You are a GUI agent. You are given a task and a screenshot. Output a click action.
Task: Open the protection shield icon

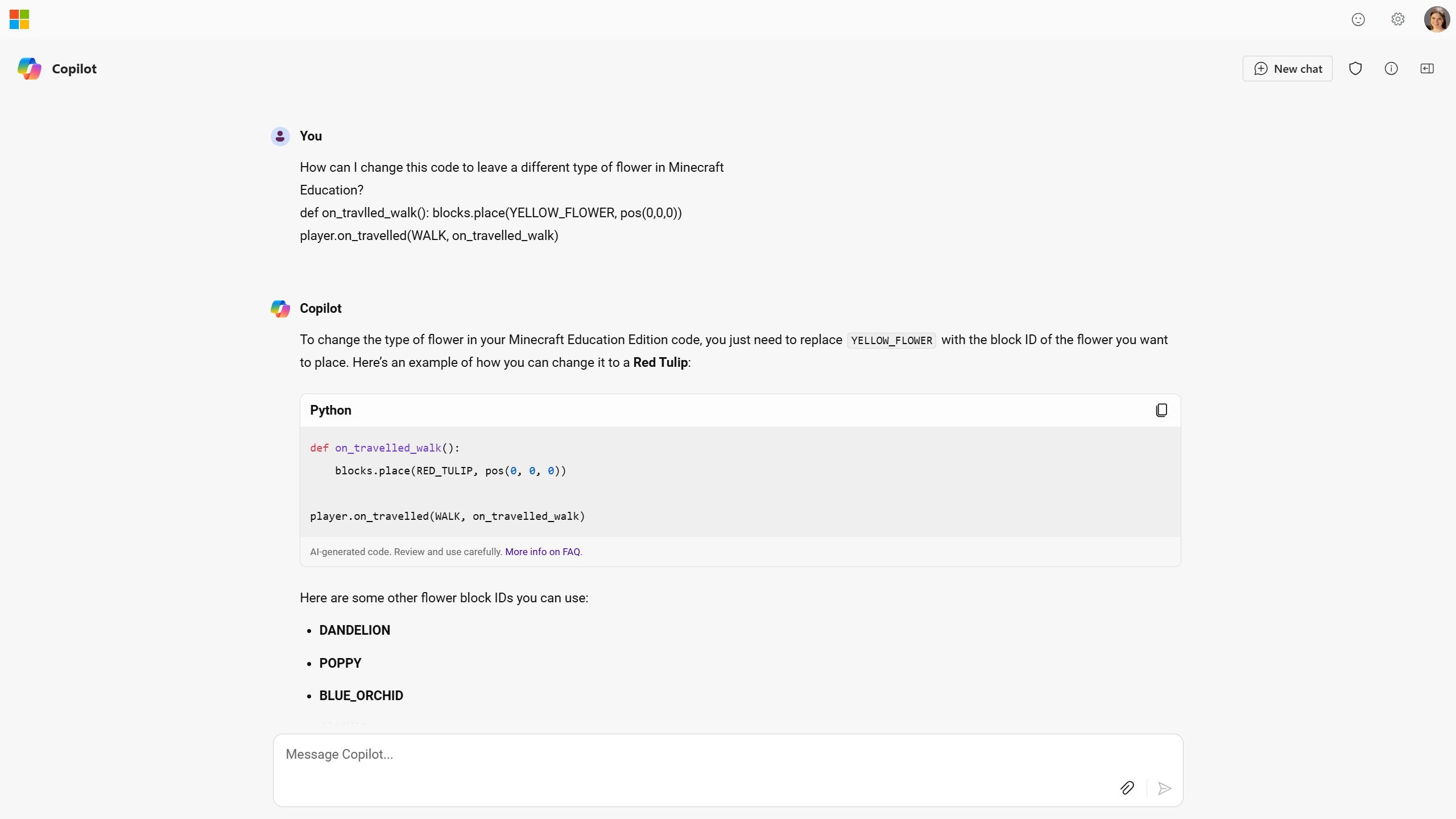point(1355,69)
